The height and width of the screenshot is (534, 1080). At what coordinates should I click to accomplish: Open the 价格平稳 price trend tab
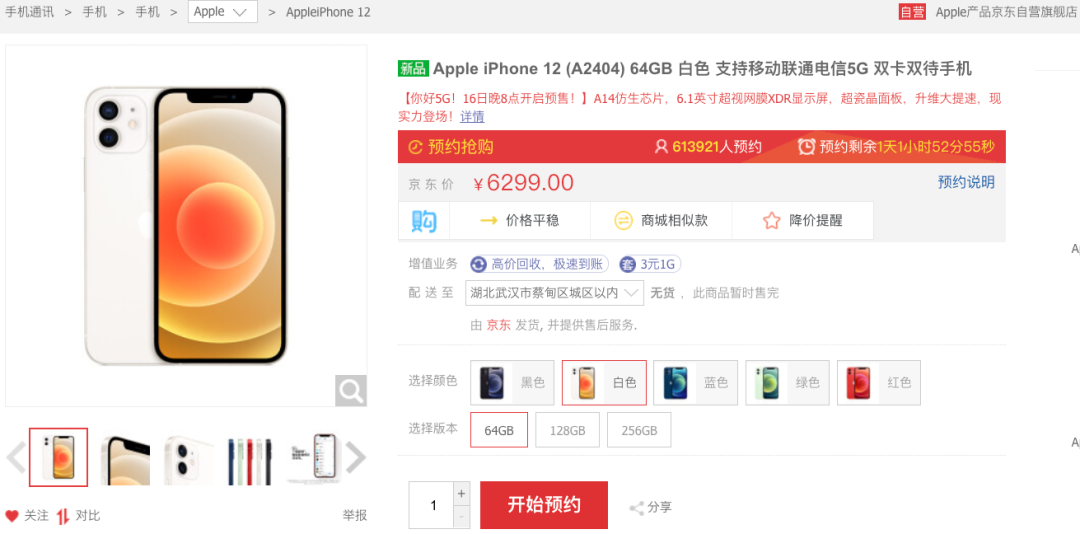click(520, 220)
